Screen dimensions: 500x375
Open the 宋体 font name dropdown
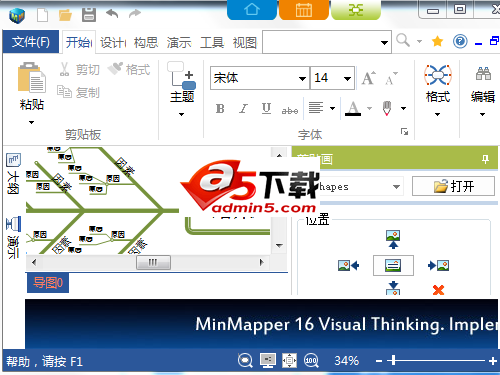click(x=302, y=79)
